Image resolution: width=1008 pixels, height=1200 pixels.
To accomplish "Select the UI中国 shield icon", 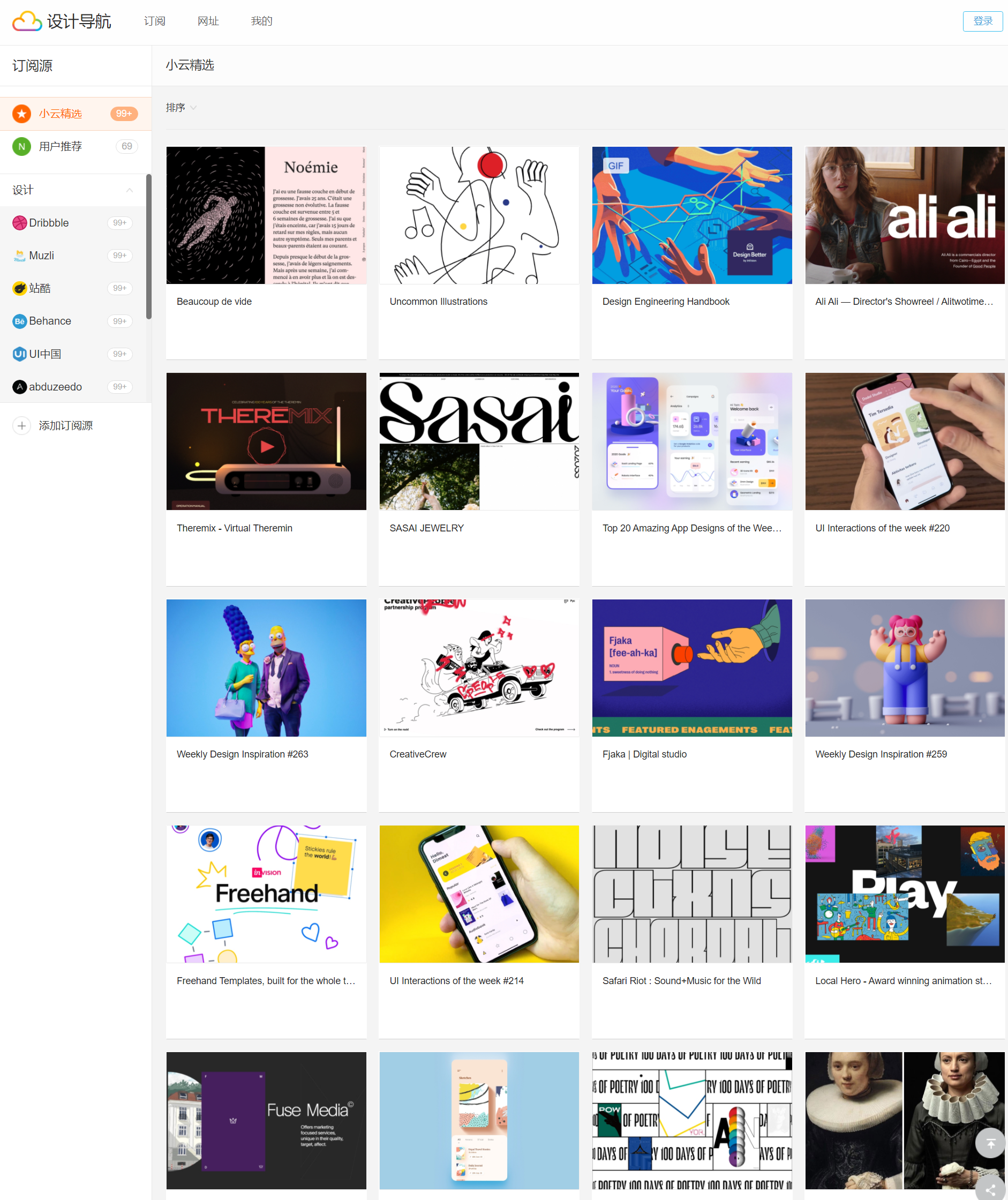I will pyautogui.click(x=20, y=354).
